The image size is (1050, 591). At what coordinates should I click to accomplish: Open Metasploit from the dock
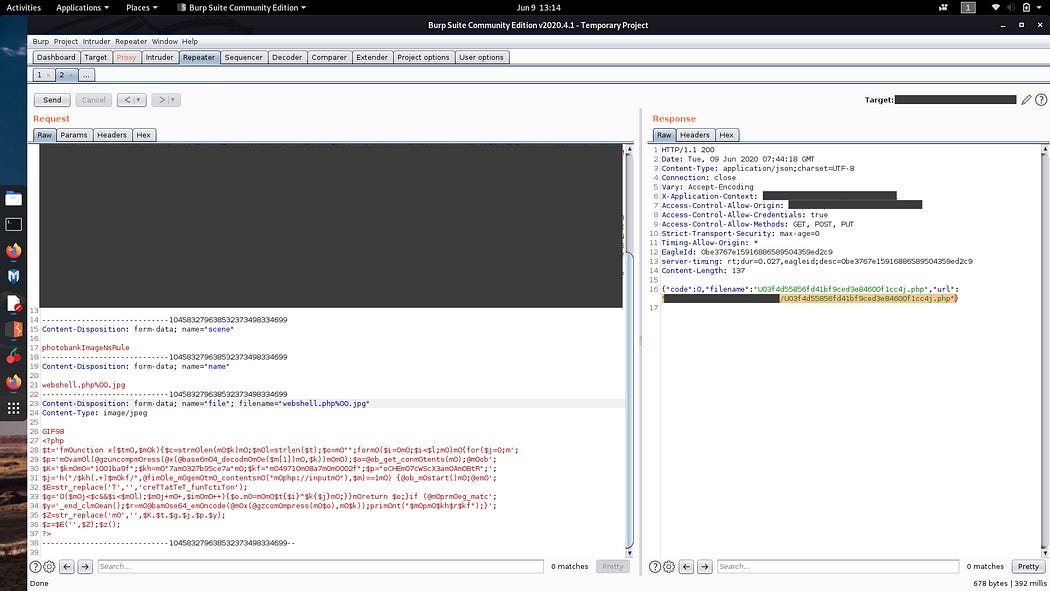(13, 276)
